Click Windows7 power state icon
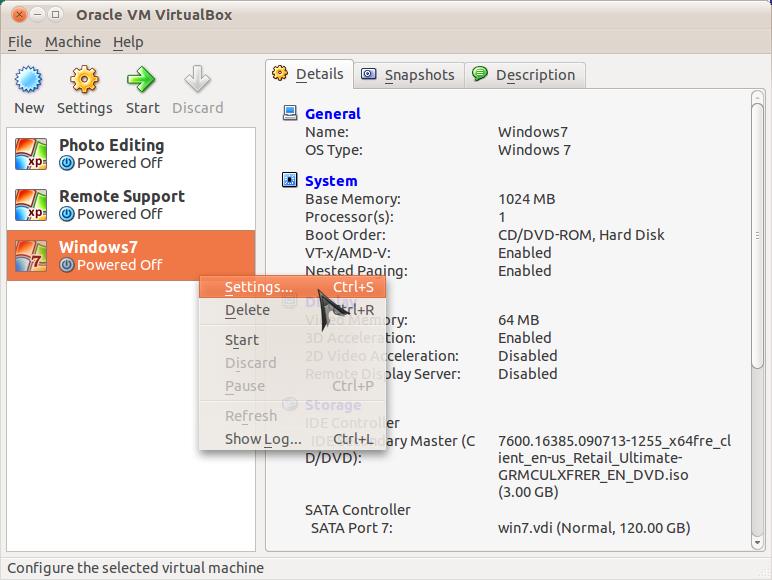The image size is (772, 580). click(x=66, y=265)
